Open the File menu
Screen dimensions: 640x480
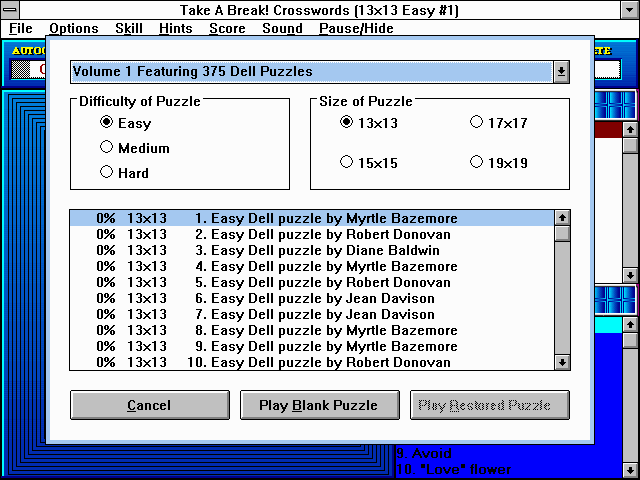click(x=21, y=28)
